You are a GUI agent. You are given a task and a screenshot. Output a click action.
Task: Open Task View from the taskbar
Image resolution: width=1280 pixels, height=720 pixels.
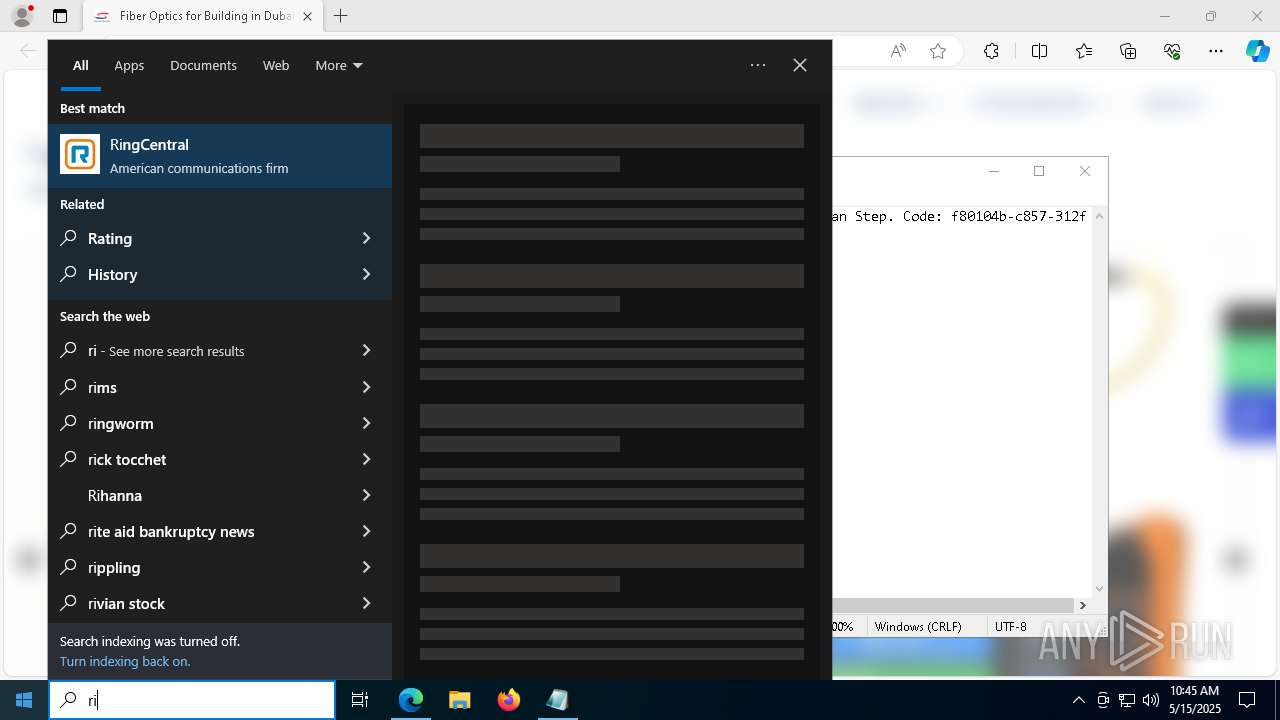tap(360, 700)
